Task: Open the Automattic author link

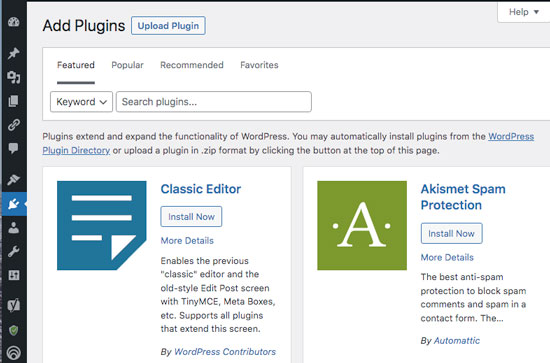Action: pos(457,341)
